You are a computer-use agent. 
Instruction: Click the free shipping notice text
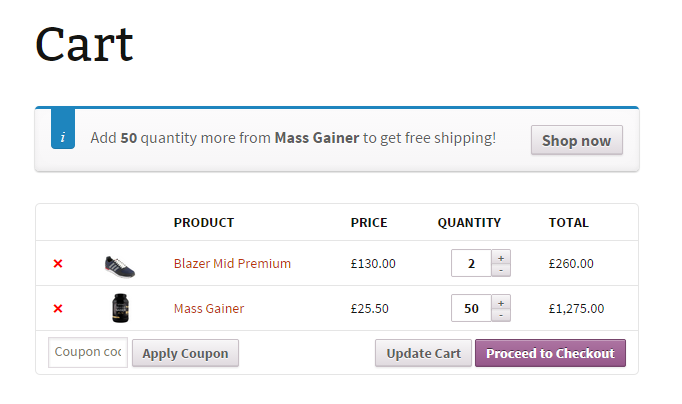tap(292, 138)
